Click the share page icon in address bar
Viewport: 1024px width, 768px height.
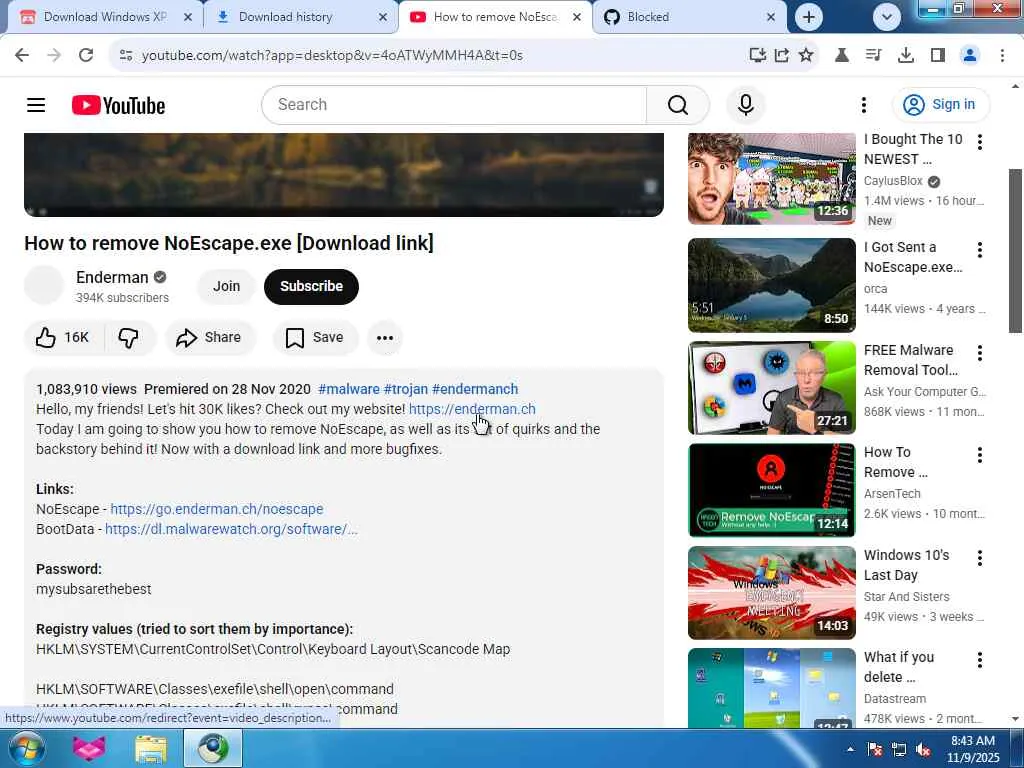point(781,56)
